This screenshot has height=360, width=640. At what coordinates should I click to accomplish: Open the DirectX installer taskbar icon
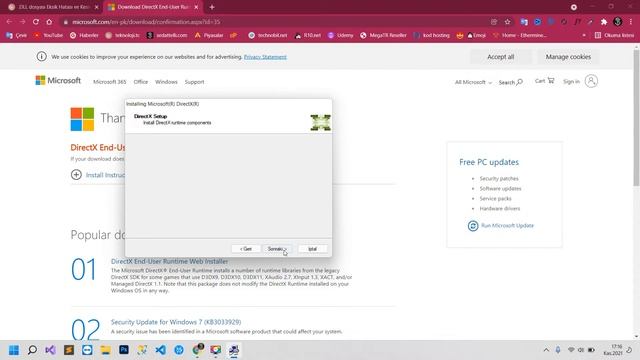(234, 350)
